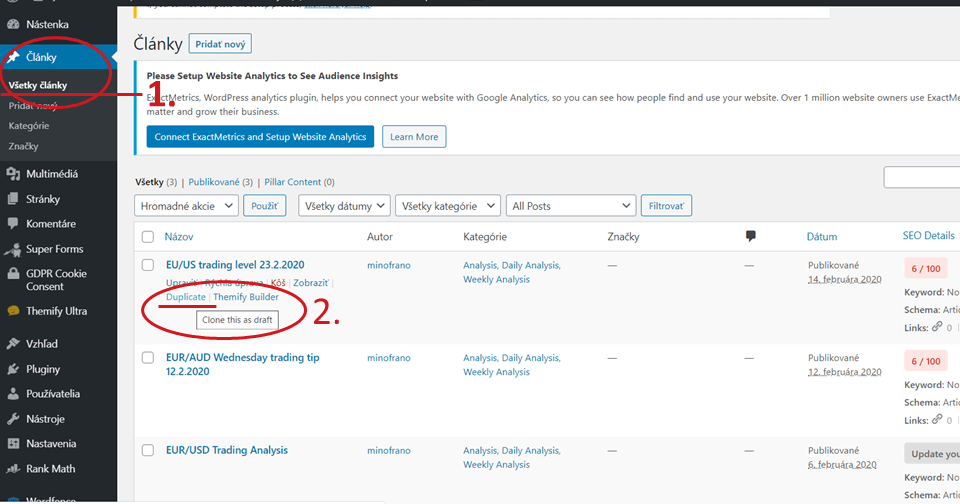
Task: Open Vzhľad appearance brush icon
Action: [13, 343]
